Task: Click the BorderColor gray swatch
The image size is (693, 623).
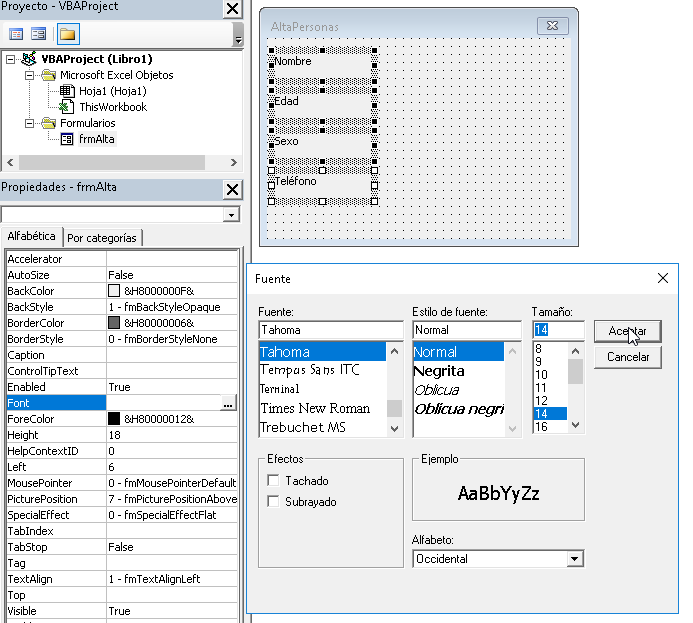Action: [114, 323]
